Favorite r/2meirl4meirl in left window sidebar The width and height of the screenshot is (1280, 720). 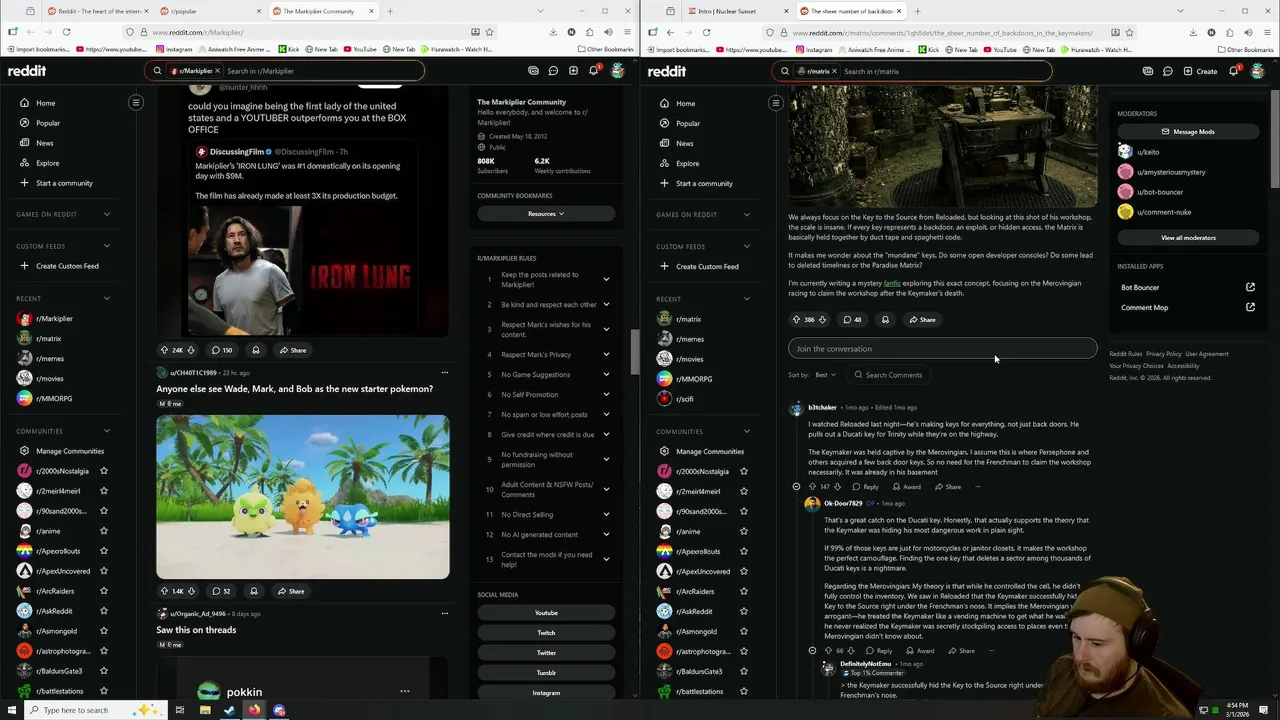pyautogui.click(x=104, y=491)
